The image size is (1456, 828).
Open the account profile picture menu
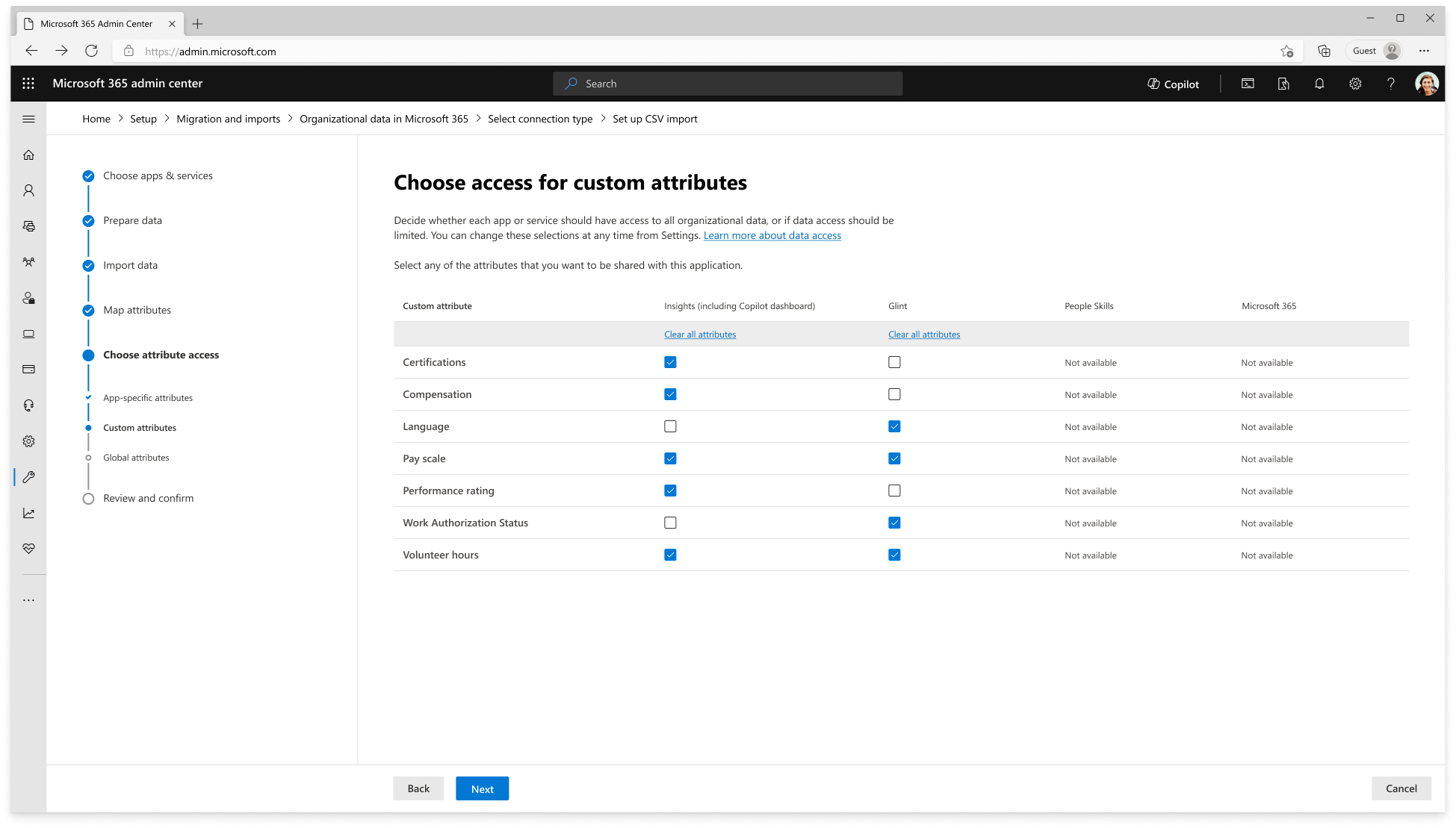click(x=1427, y=84)
